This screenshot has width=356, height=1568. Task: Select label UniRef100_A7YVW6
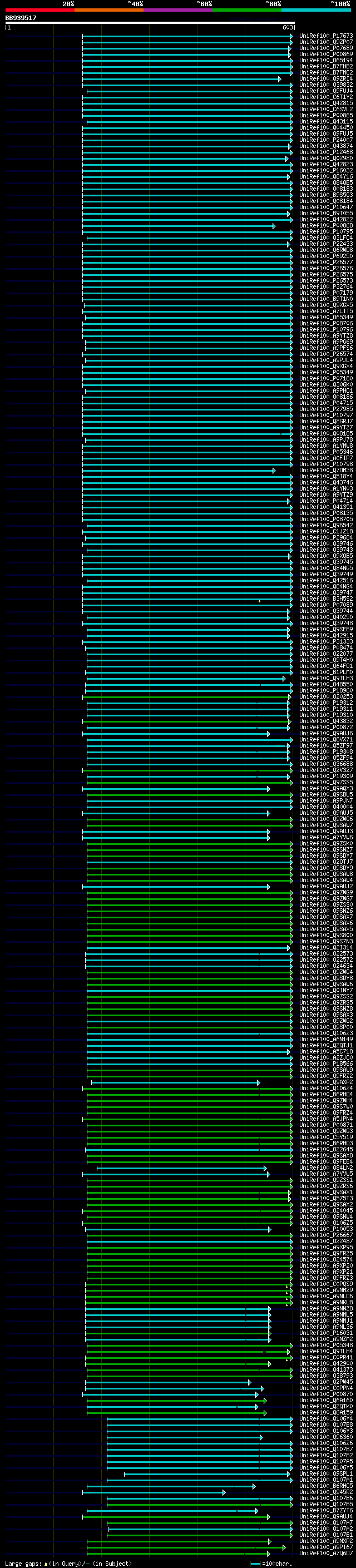pyautogui.click(x=326, y=838)
